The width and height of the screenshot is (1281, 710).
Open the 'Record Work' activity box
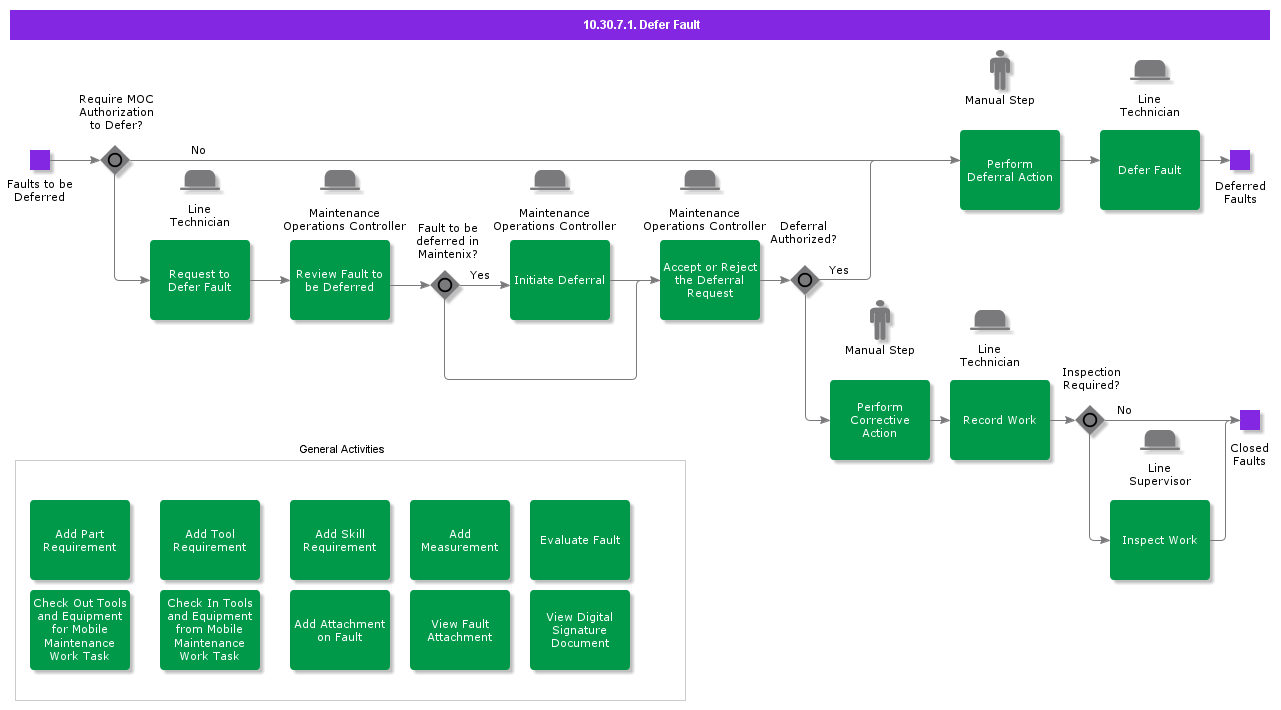[1000, 420]
